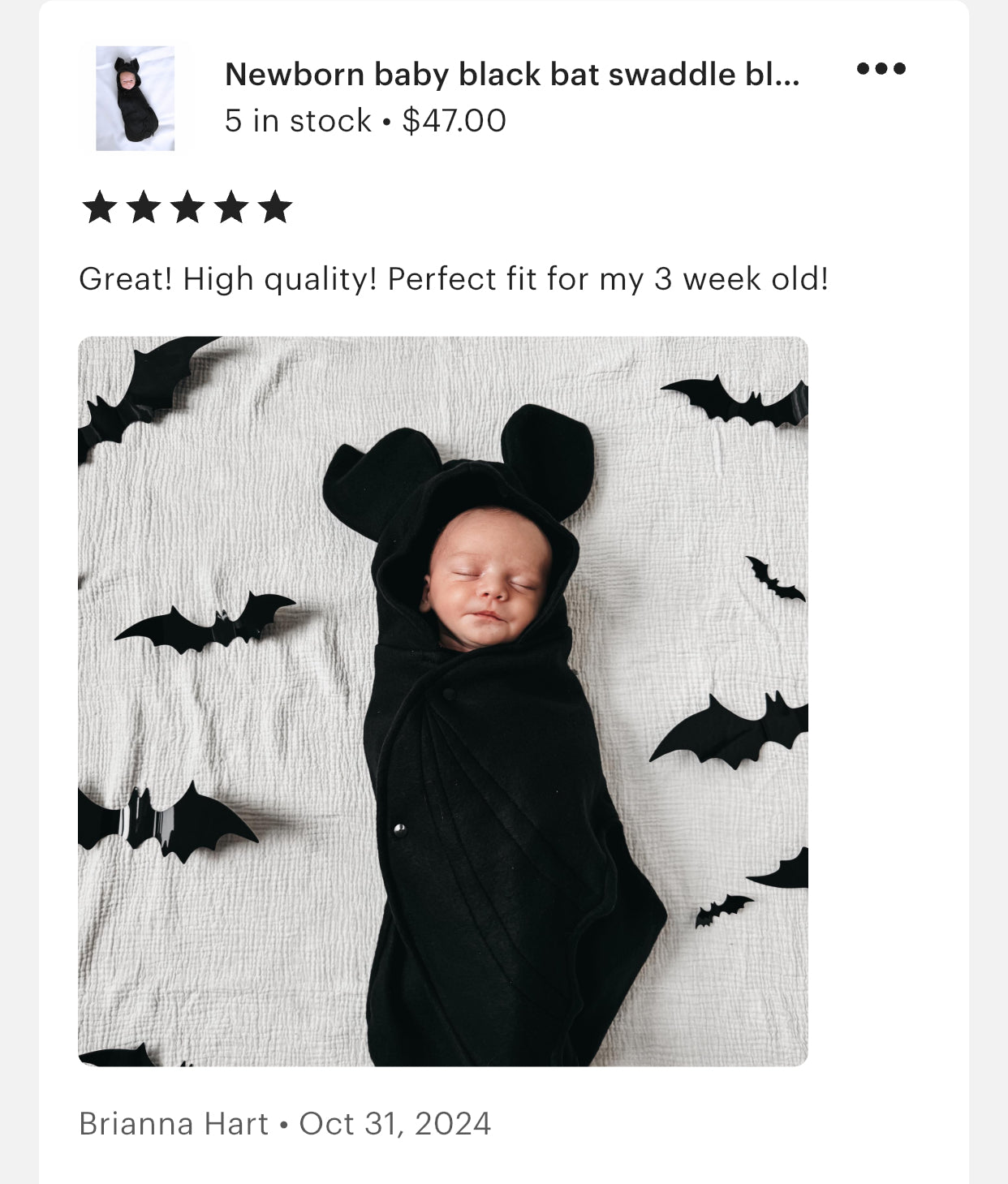
Task: Click the smallest bat near the swaddle's bottom right
Action: click(722, 907)
